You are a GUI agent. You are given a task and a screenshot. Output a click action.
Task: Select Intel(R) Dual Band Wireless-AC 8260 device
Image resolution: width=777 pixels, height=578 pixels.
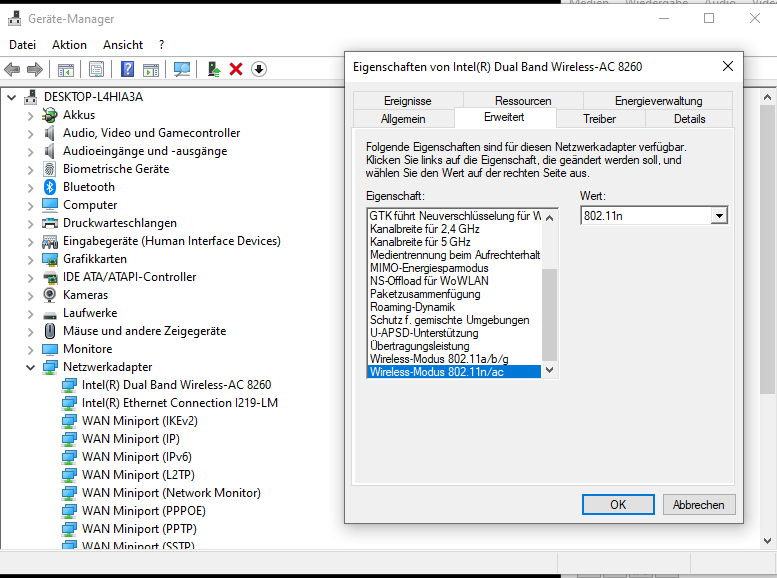176,385
